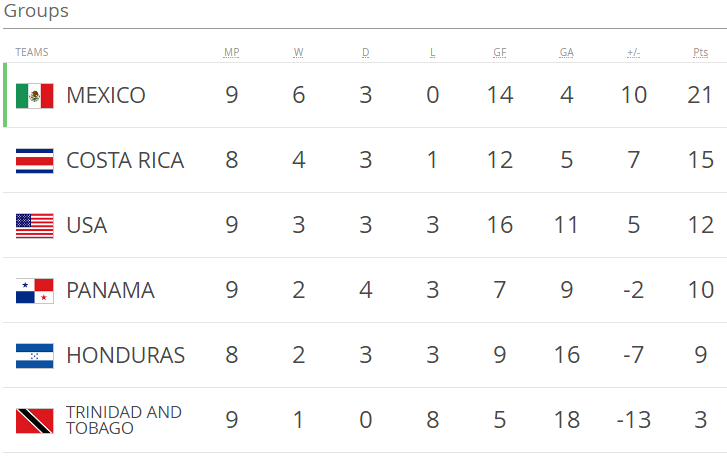Open the MEXICO team link
Viewport: 727px width, 456px height.
[106, 96]
